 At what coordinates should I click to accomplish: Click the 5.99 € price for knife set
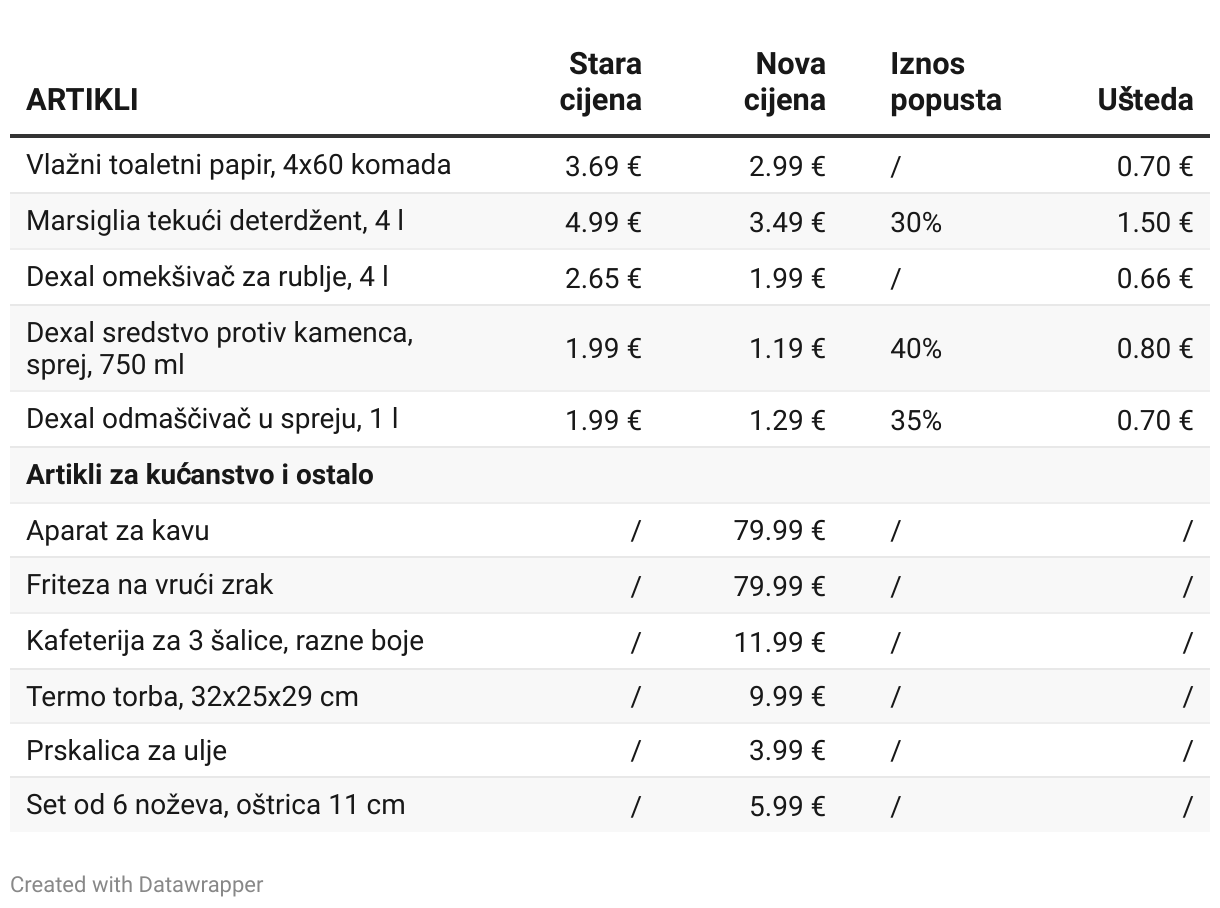click(x=788, y=805)
